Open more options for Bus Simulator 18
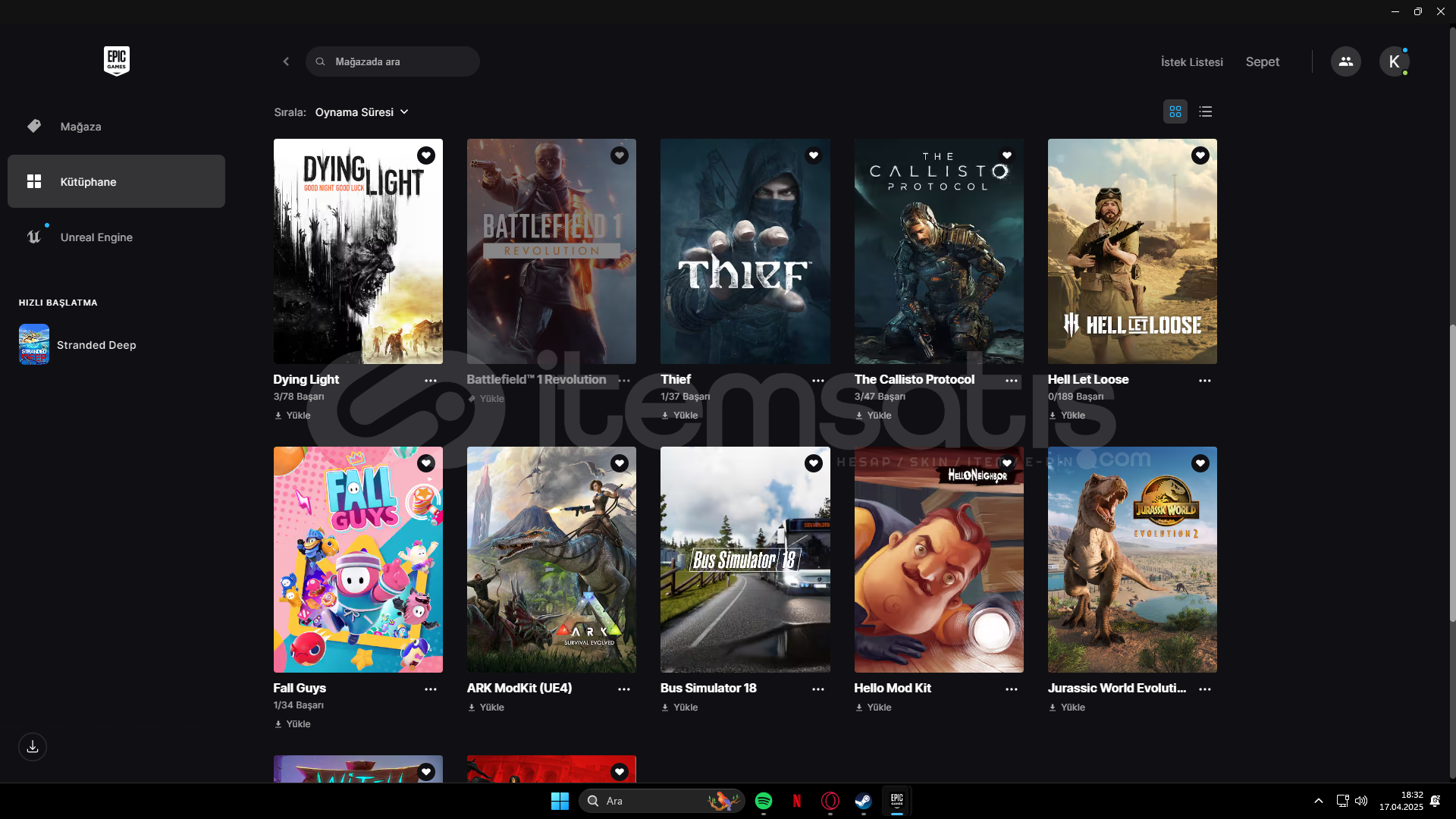The image size is (1456, 819). pyautogui.click(x=818, y=689)
